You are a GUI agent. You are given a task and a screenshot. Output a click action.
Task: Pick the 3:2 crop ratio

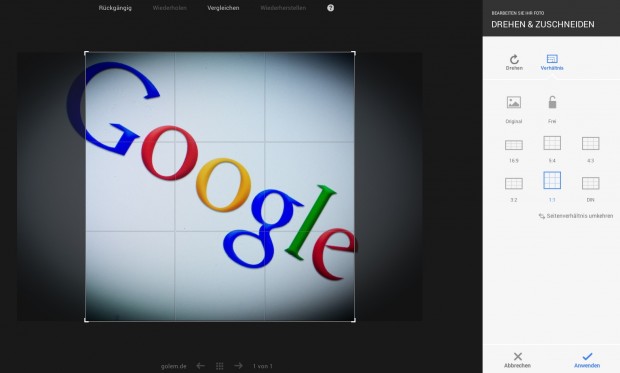point(514,190)
